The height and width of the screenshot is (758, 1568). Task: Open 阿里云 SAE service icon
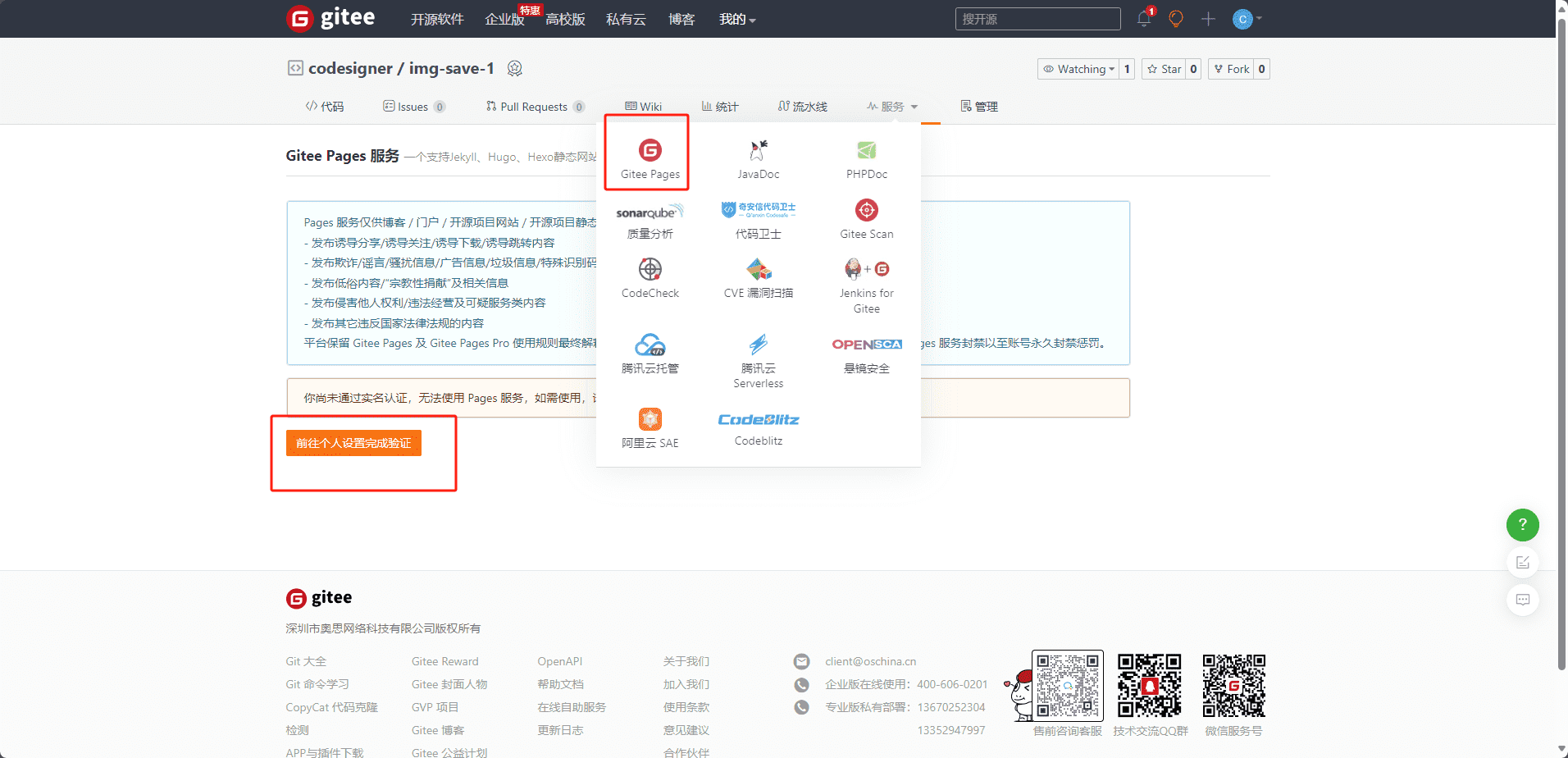[650, 419]
